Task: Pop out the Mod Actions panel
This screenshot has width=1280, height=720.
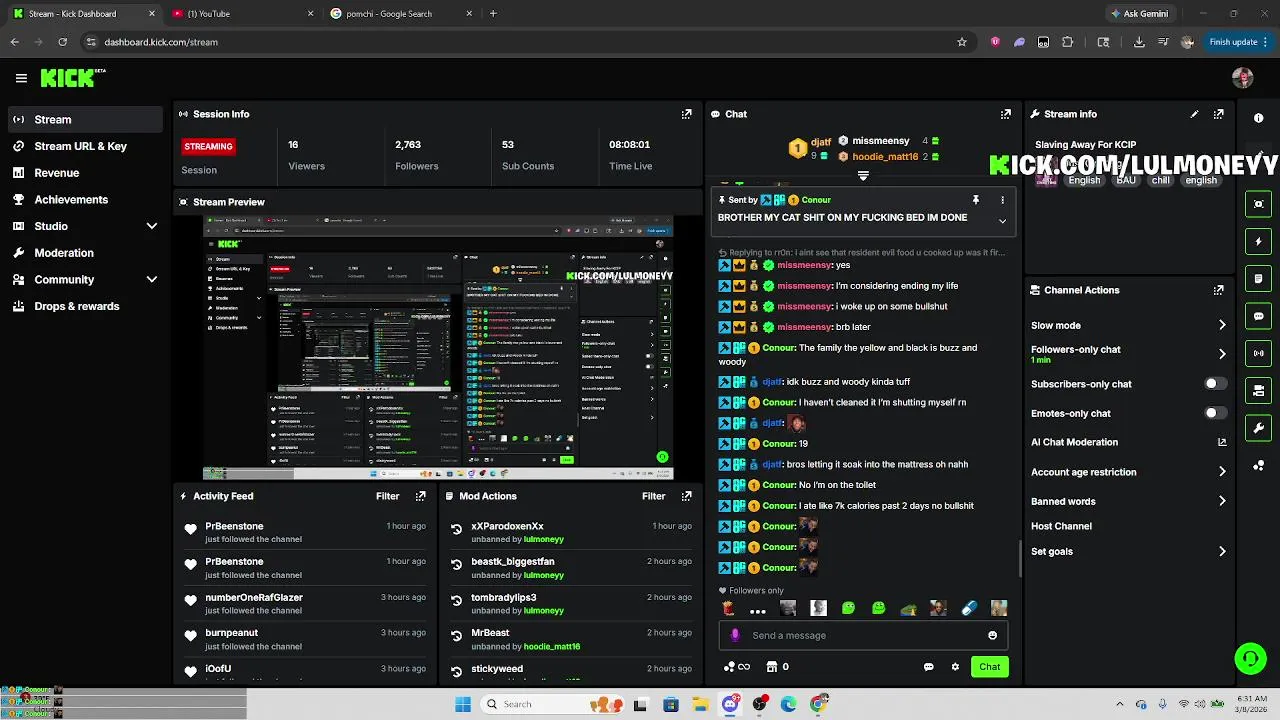Action: coord(686,496)
